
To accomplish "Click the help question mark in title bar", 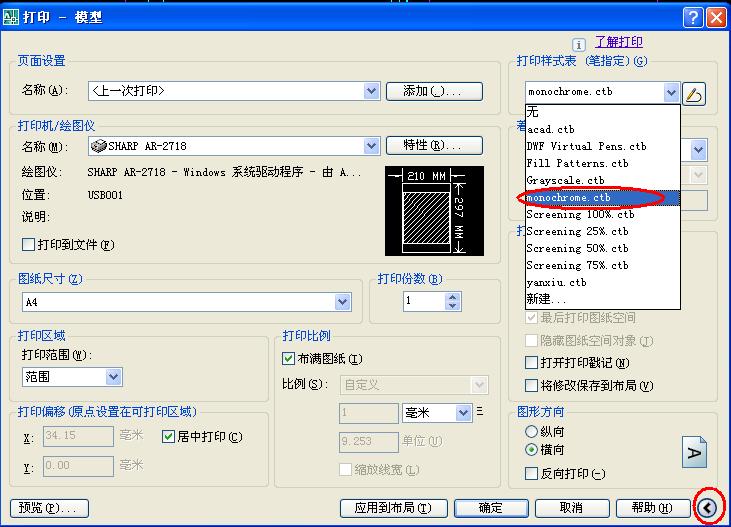I will [x=694, y=17].
